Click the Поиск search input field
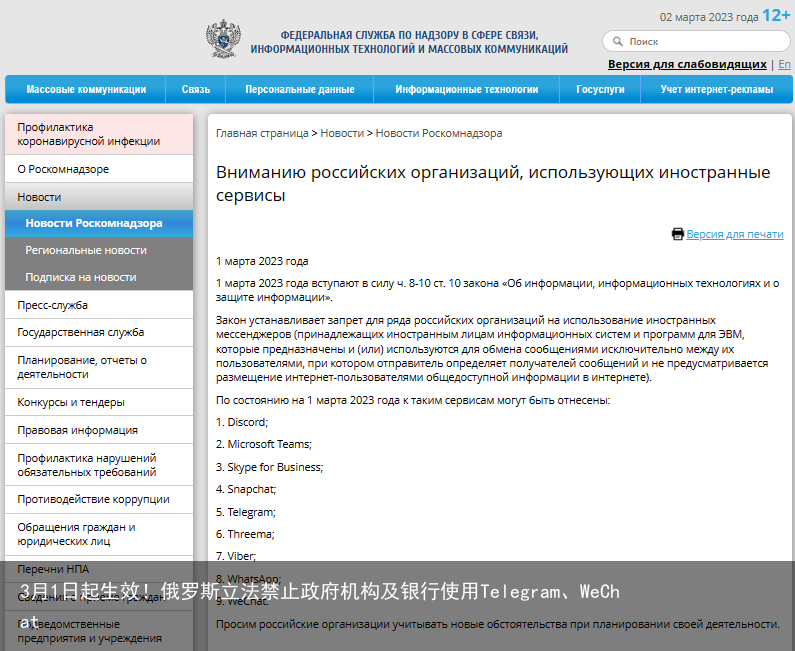This screenshot has height=651, width=795. click(696, 41)
